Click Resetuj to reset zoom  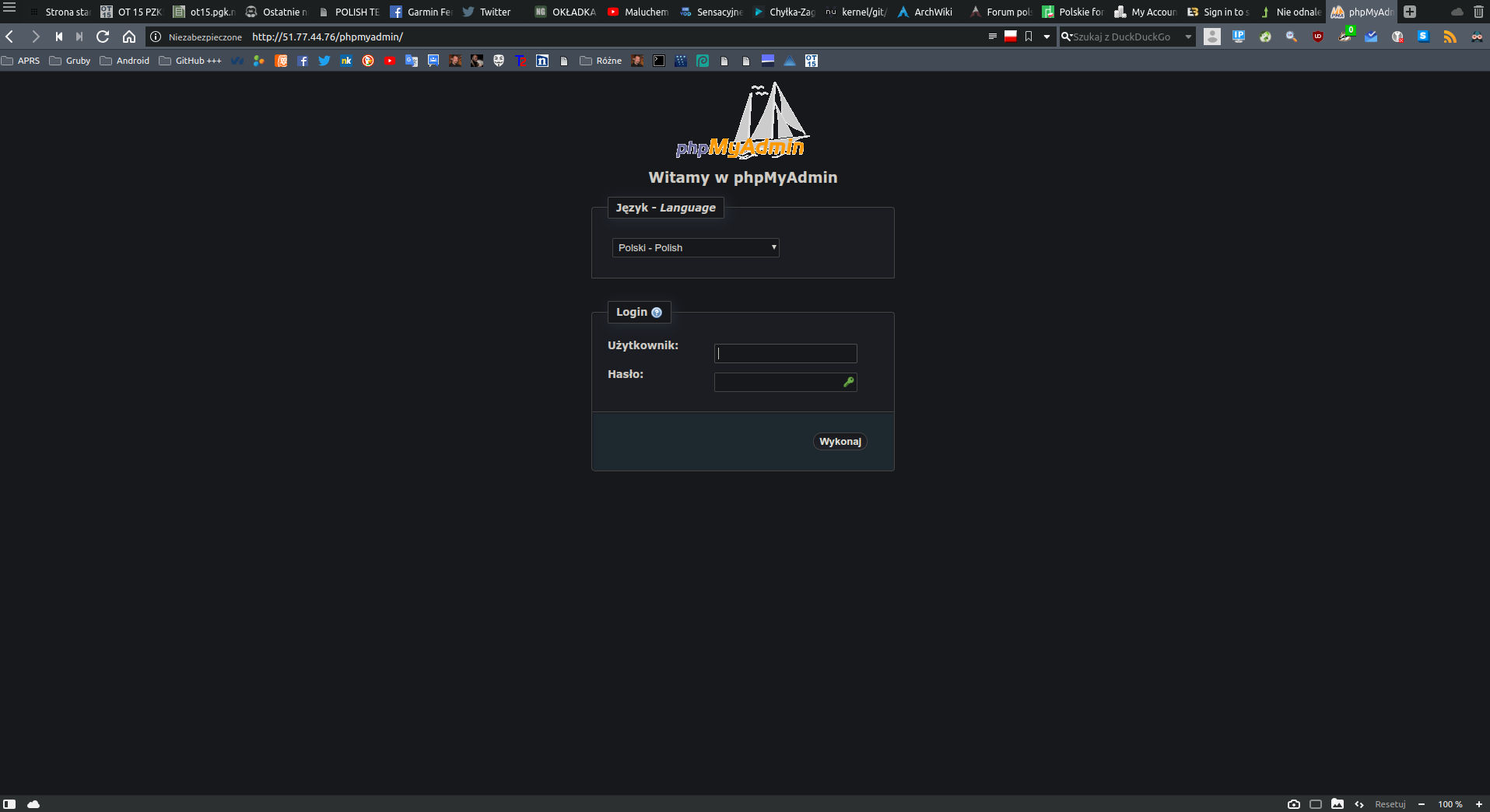(1390, 804)
